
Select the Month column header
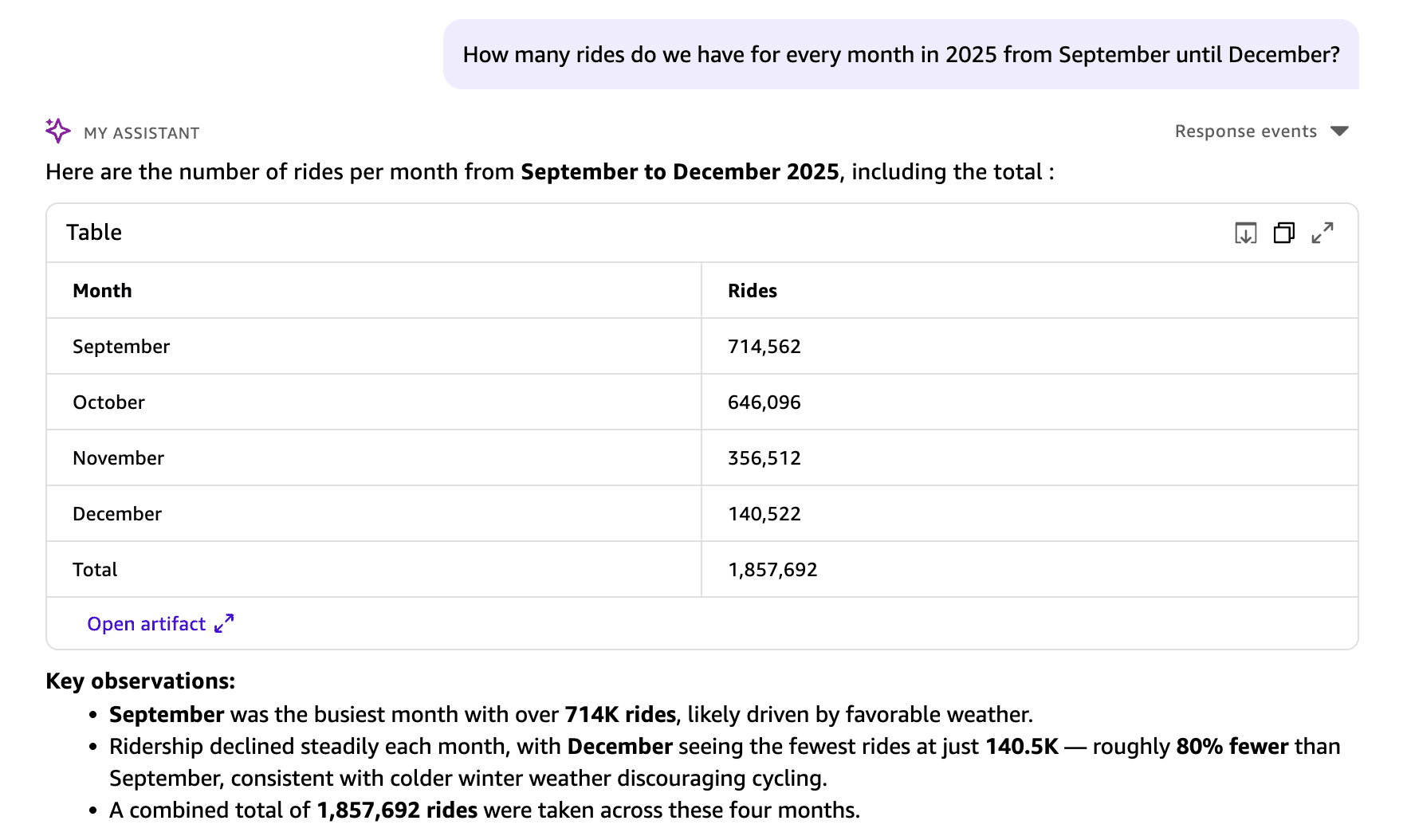point(102,291)
